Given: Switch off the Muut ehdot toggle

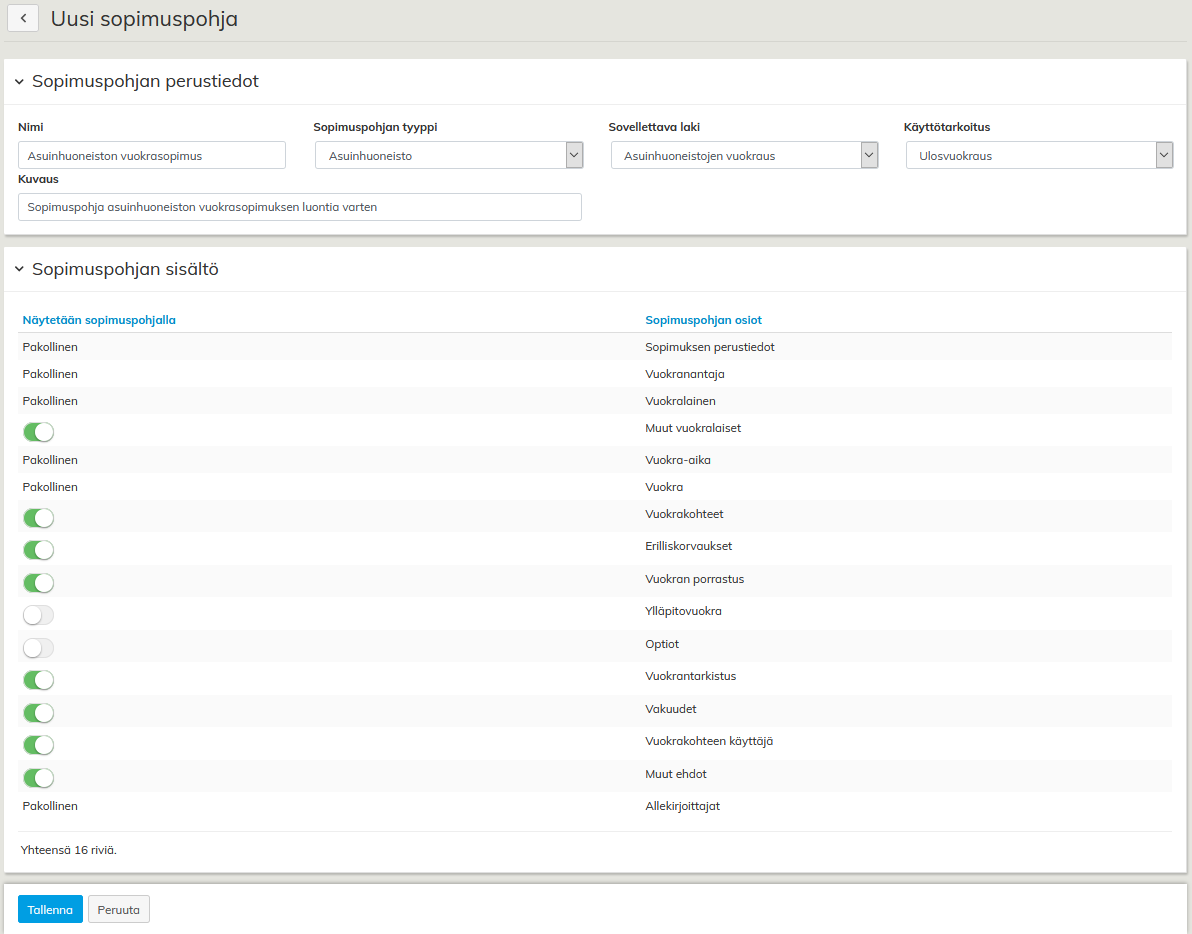Looking at the screenshot, I should pyautogui.click(x=38, y=778).
